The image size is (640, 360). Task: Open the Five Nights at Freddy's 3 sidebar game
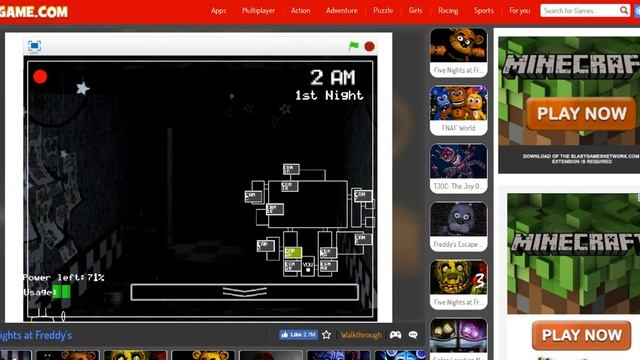458,284
